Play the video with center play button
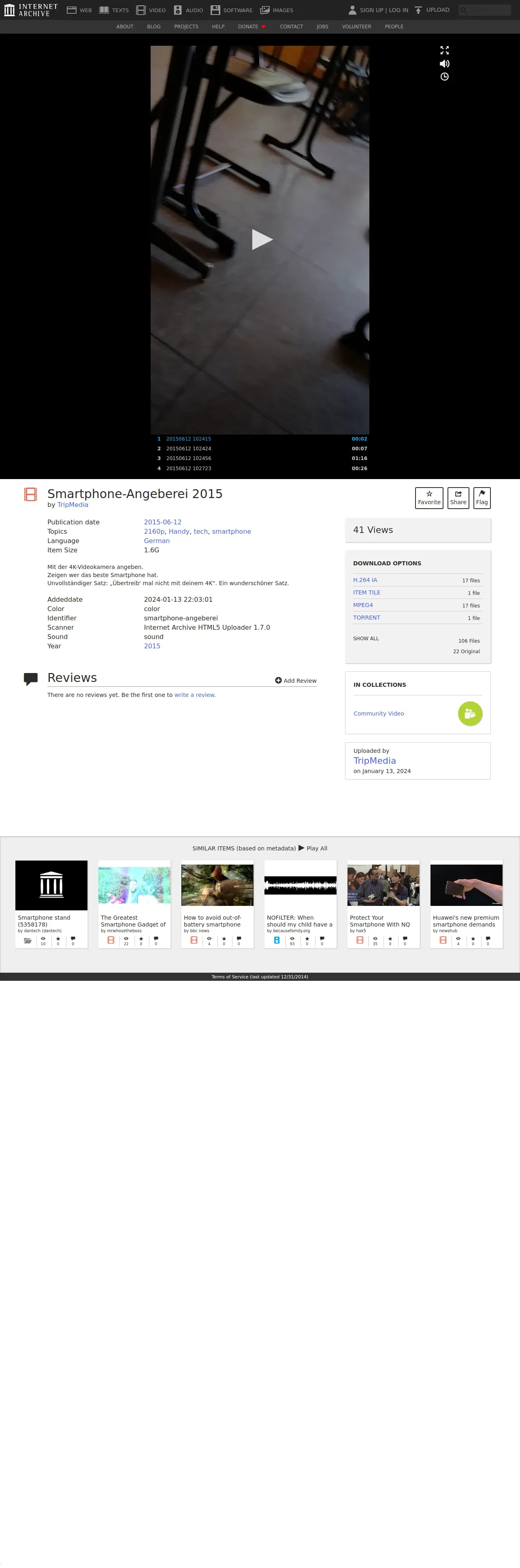 [x=262, y=239]
